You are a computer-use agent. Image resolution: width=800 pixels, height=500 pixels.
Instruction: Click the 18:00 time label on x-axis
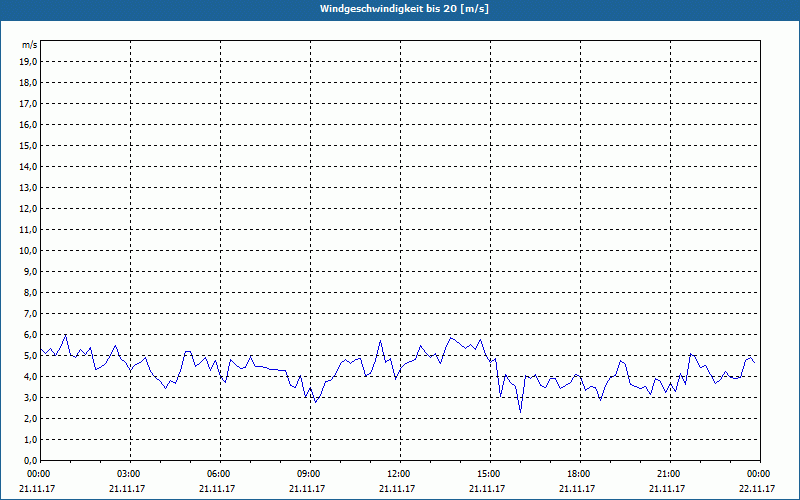pyautogui.click(x=581, y=474)
